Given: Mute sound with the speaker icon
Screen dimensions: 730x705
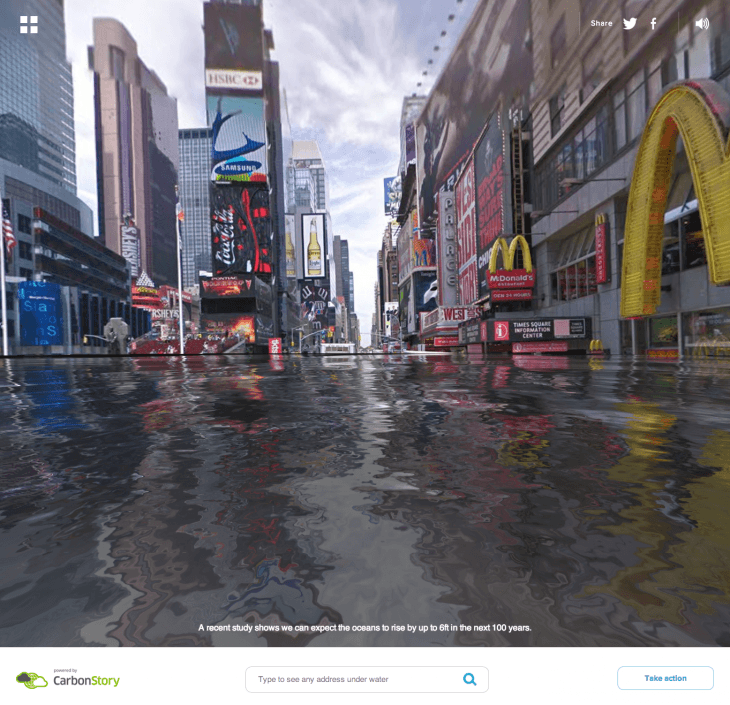Looking at the screenshot, I should point(702,23).
